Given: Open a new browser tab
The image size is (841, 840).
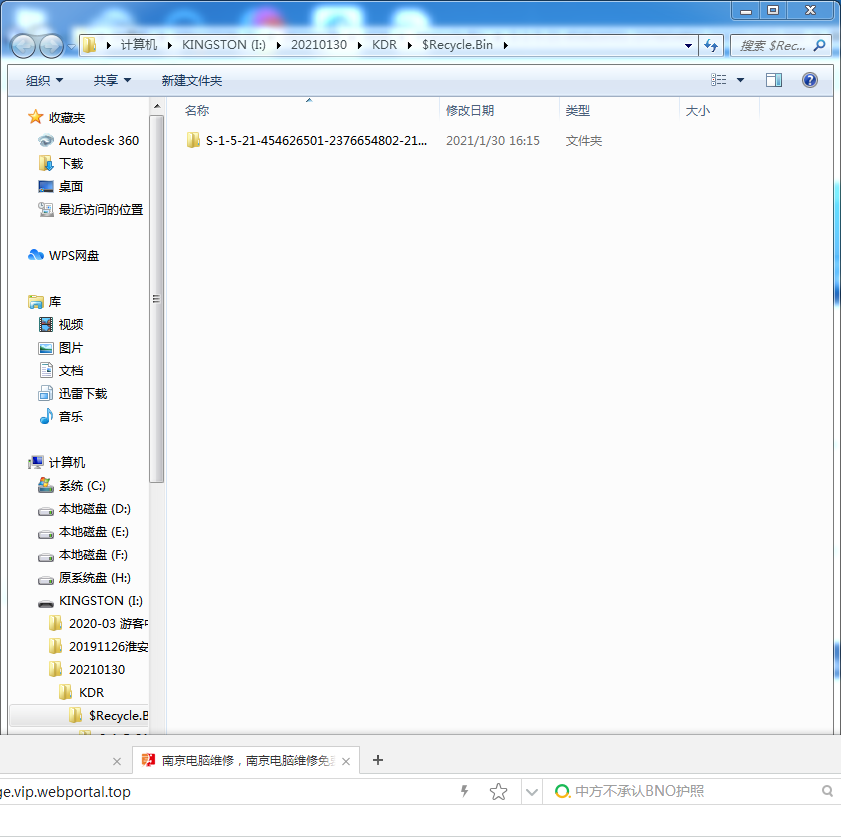Looking at the screenshot, I should 377,760.
